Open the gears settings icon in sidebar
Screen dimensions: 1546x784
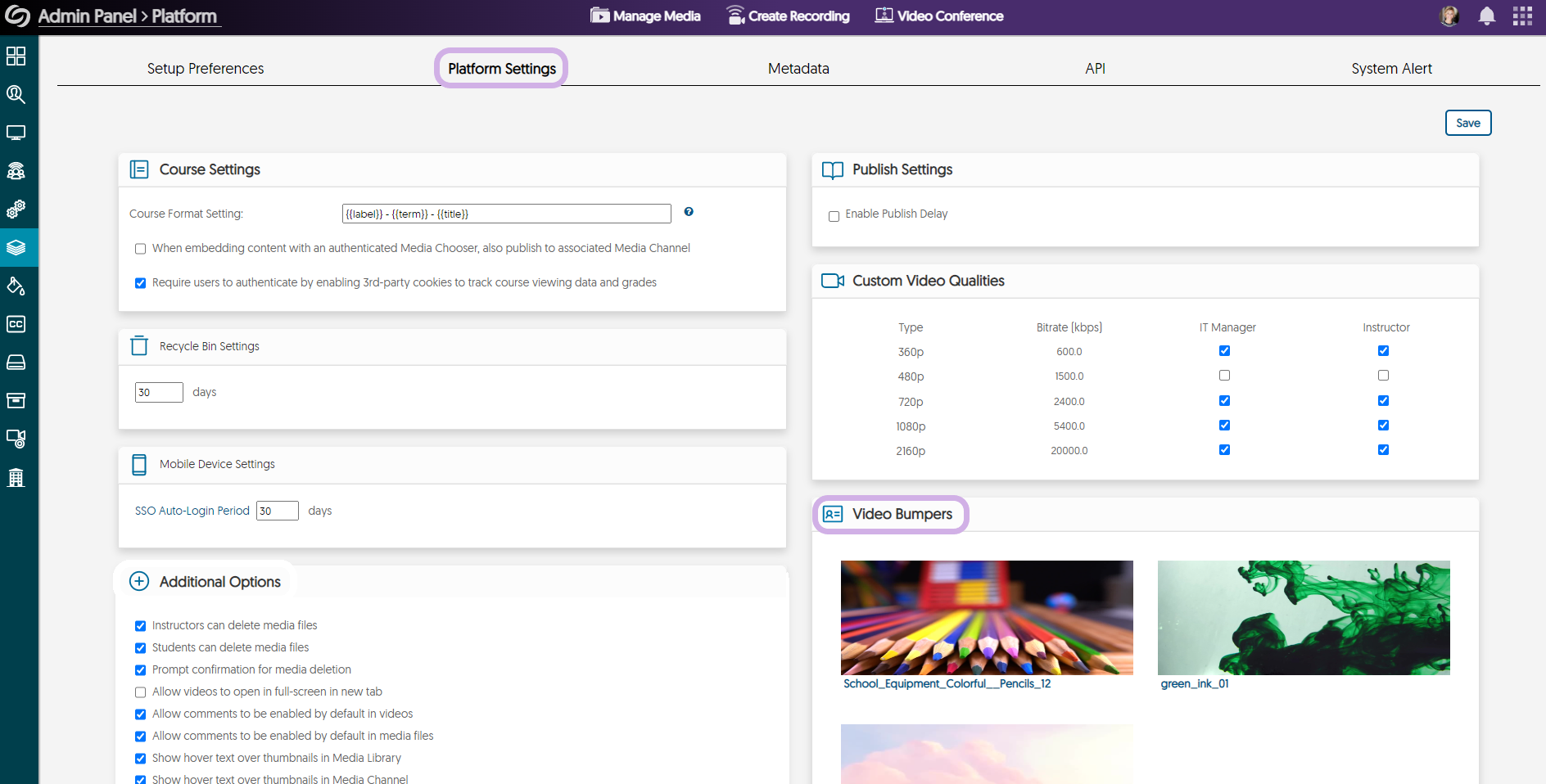(16, 210)
